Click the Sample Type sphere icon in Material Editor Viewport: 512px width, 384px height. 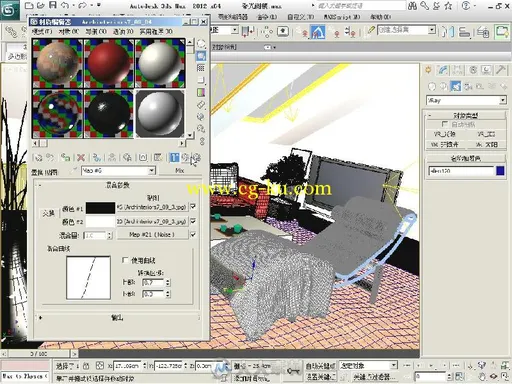click(201, 44)
